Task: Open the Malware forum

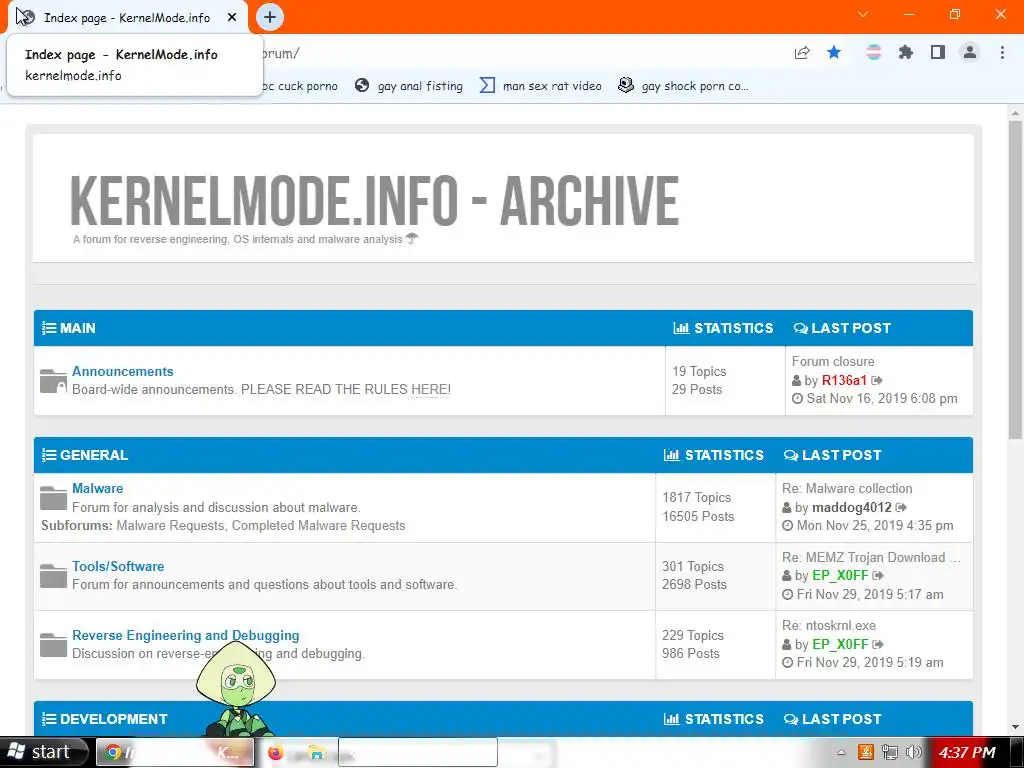Action: (x=97, y=488)
